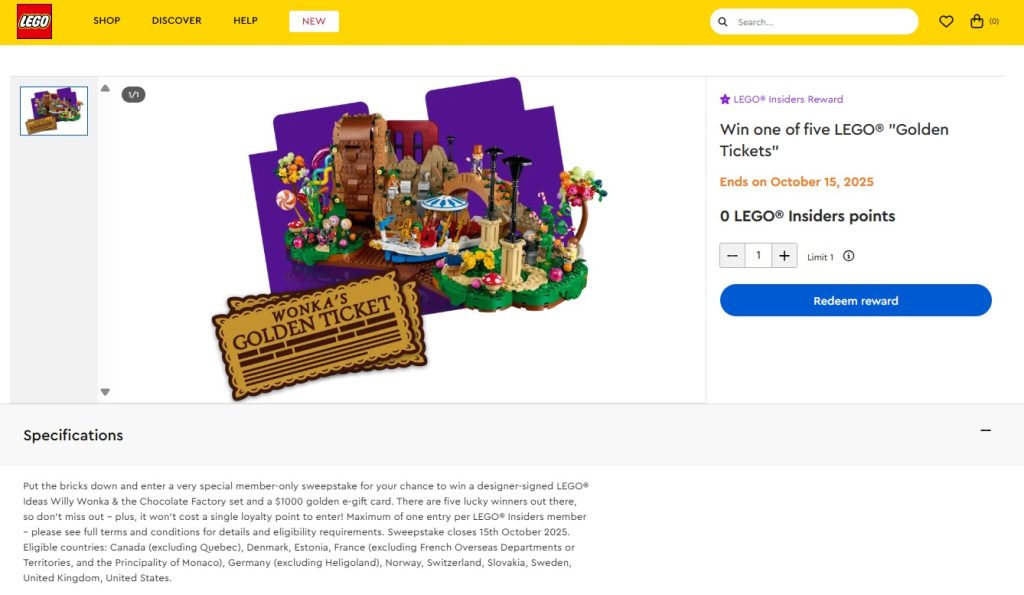Select the NEW tab
Image resolution: width=1024 pixels, height=595 pixels.
point(314,21)
